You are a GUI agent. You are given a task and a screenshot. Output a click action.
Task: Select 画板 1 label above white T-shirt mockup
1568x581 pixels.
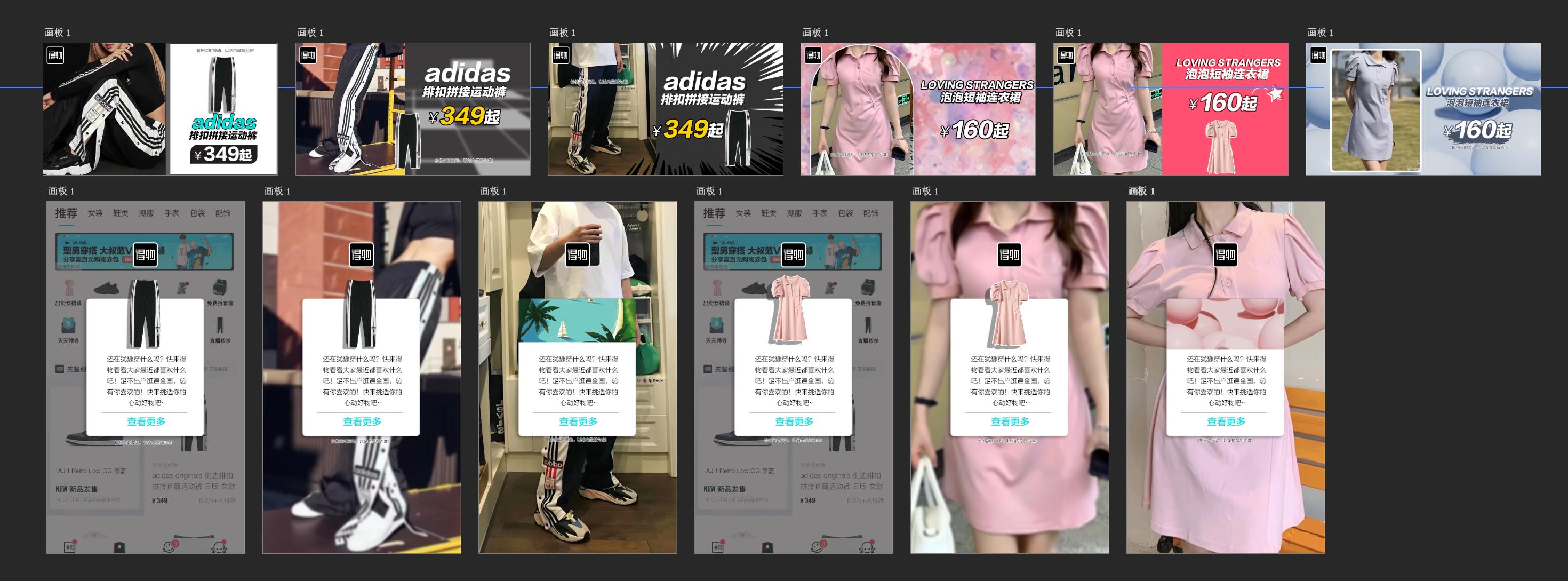tap(493, 191)
